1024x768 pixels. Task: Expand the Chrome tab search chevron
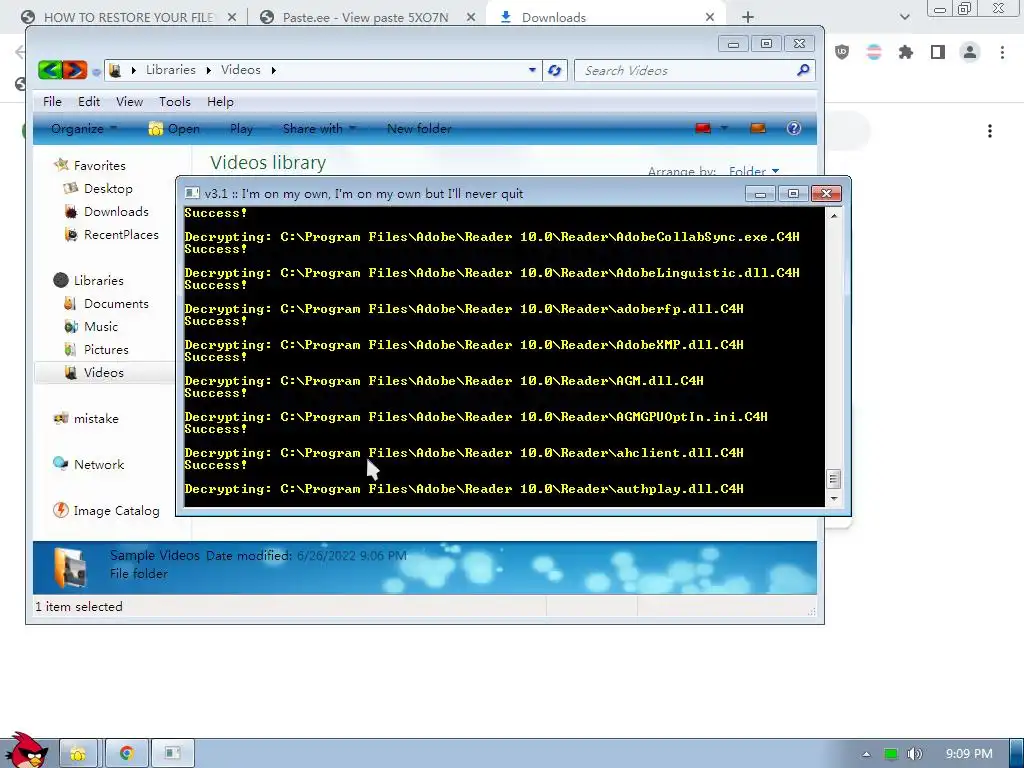coord(904,17)
